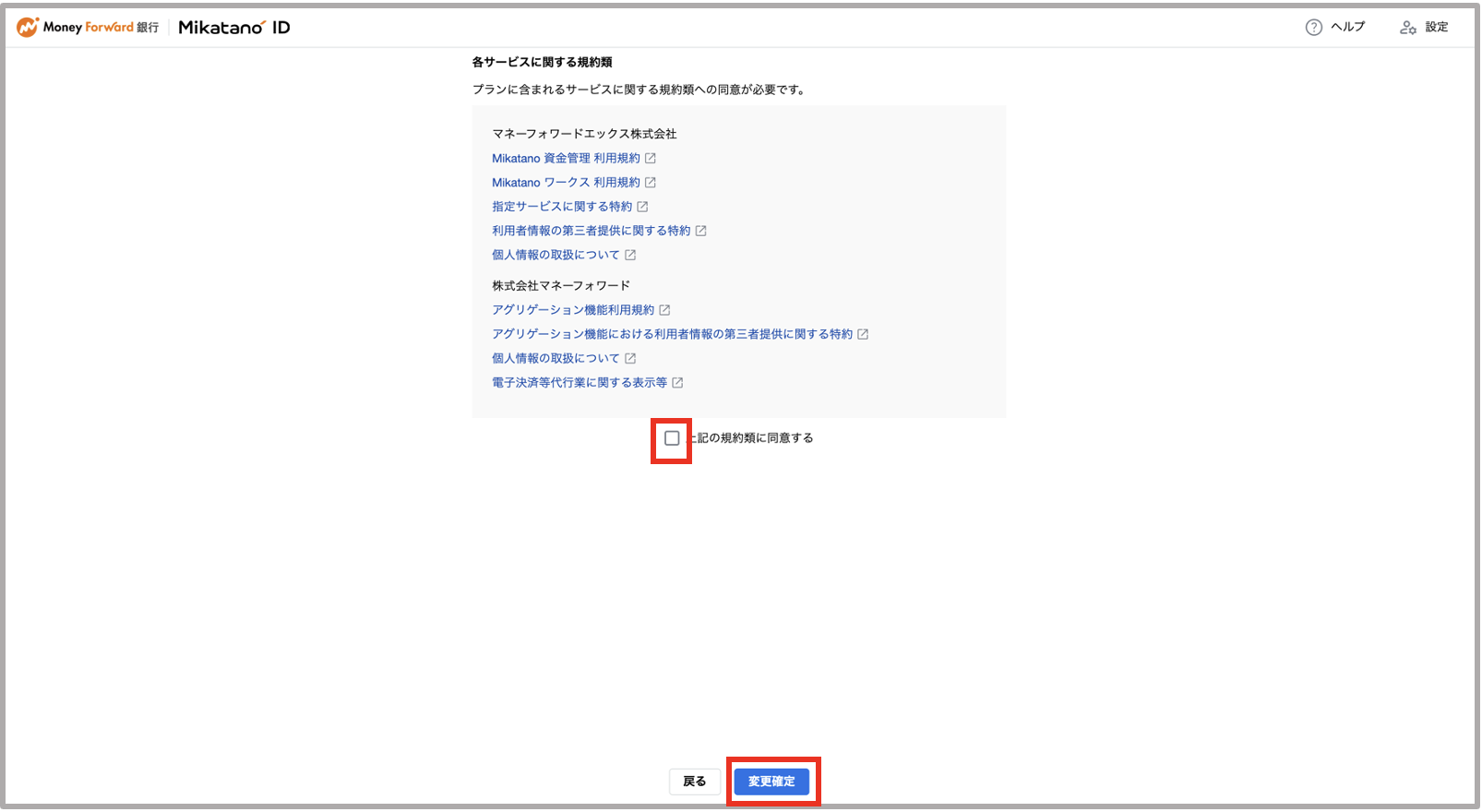Image resolution: width=1482 pixels, height=812 pixels.
Task: Open help via the question mark icon
Action: [1314, 28]
